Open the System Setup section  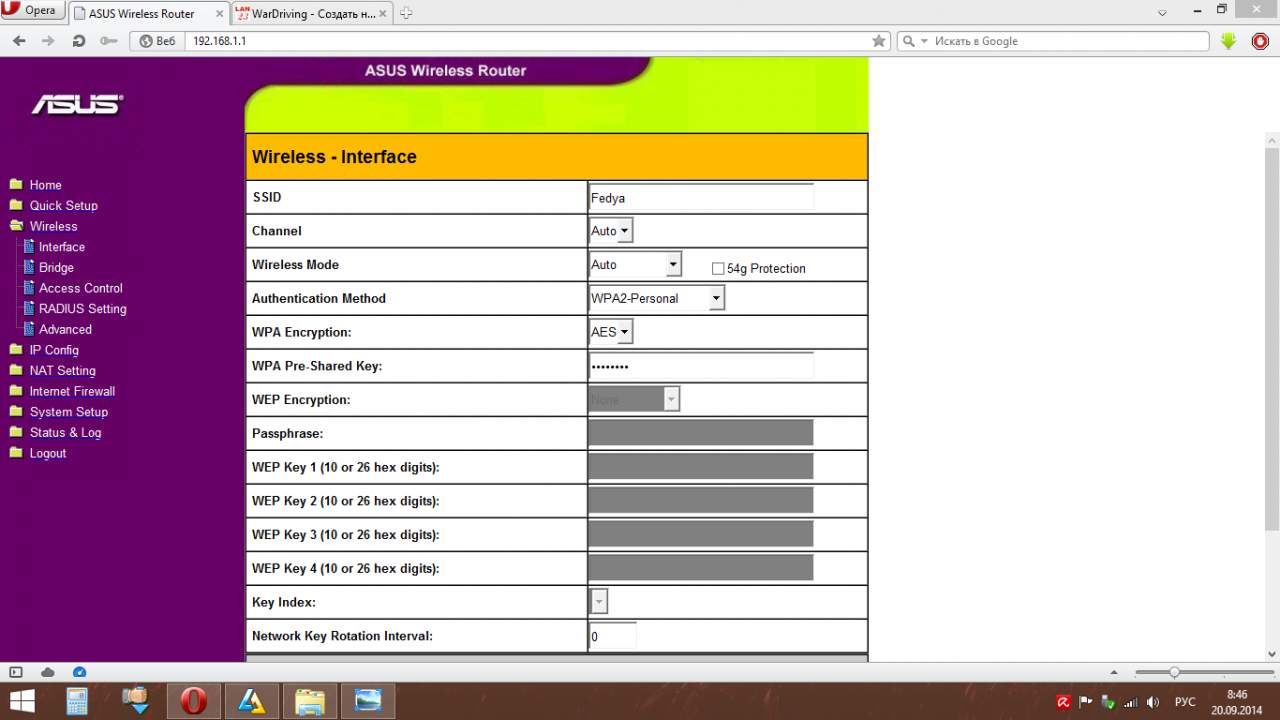68,412
